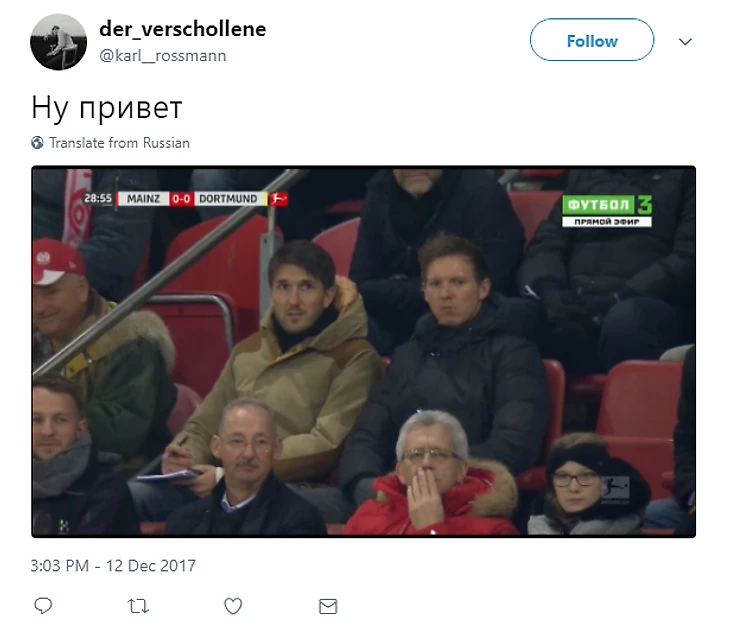Click the faded Bundesliga watermark in the photo's corner
The height and width of the screenshot is (629, 730).
tap(614, 489)
